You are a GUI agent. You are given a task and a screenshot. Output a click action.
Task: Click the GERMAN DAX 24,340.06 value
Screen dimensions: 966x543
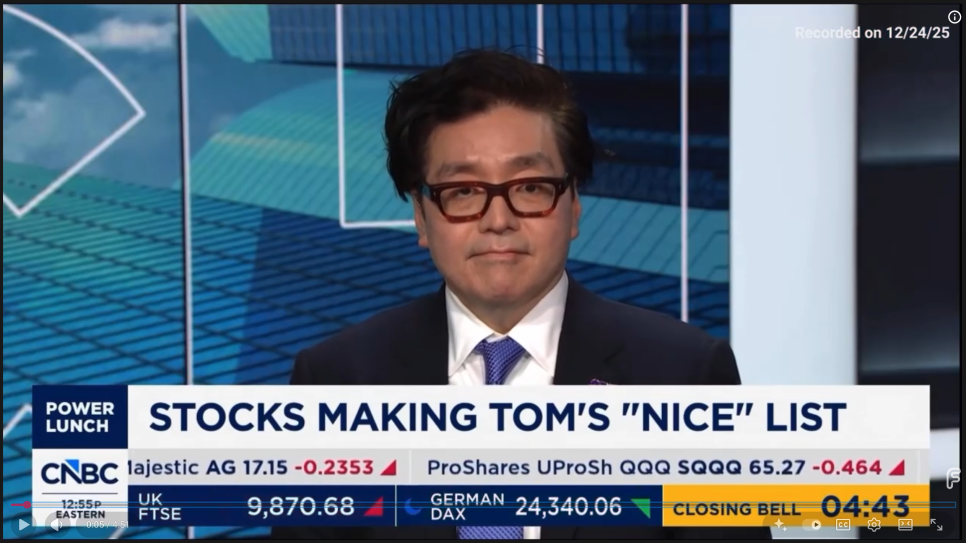(x=568, y=507)
